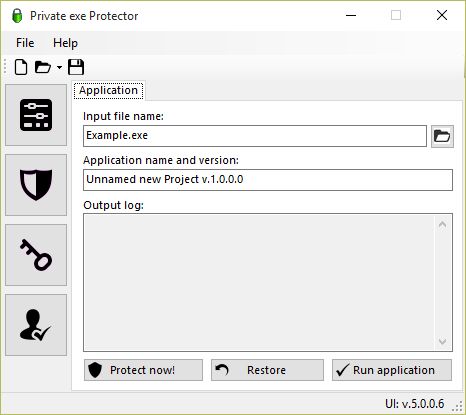Open the Help menu
The image size is (466, 415).
[x=65, y=43]
